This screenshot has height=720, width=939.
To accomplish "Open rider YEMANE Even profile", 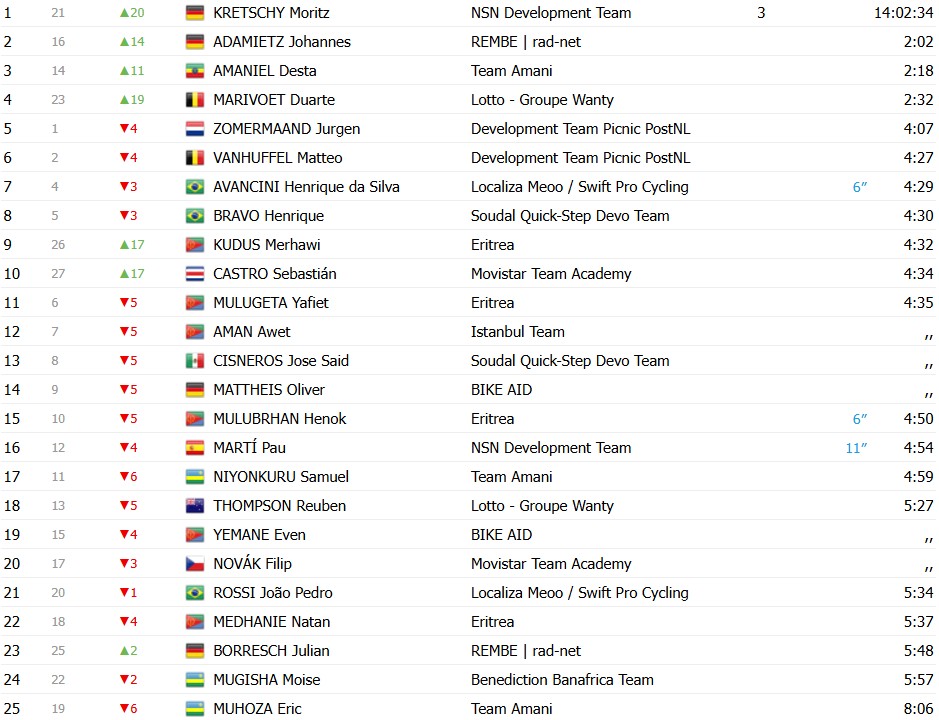I will (x=259, y=535).
